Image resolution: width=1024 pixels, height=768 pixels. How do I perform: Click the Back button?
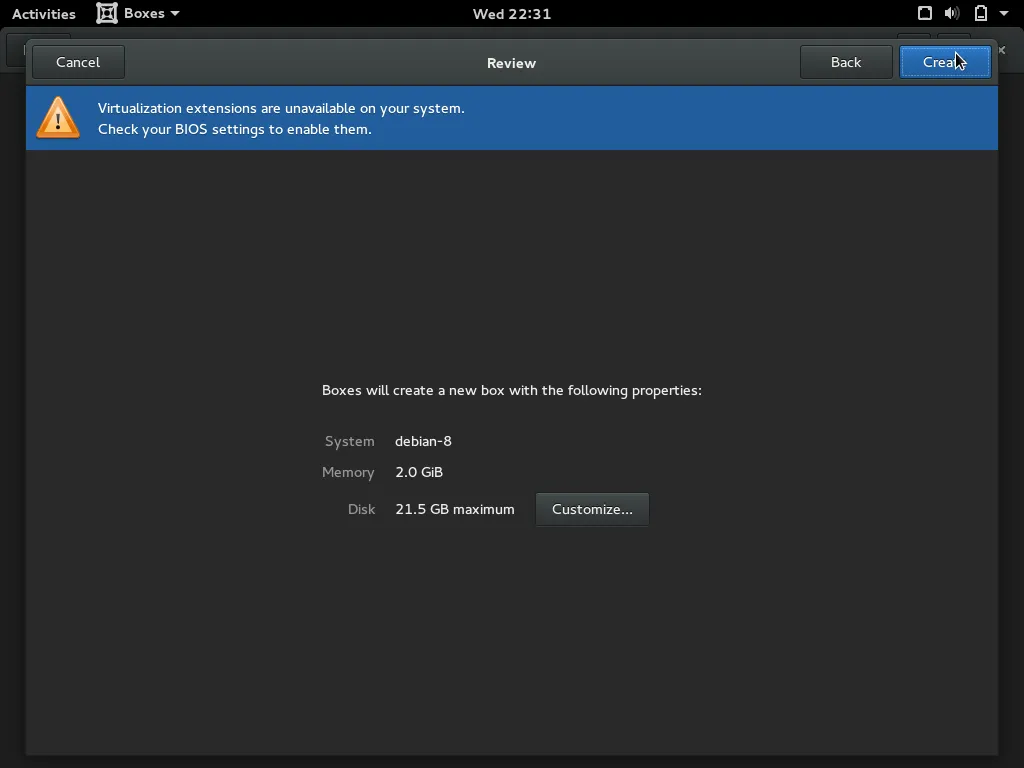pos(845,61)
